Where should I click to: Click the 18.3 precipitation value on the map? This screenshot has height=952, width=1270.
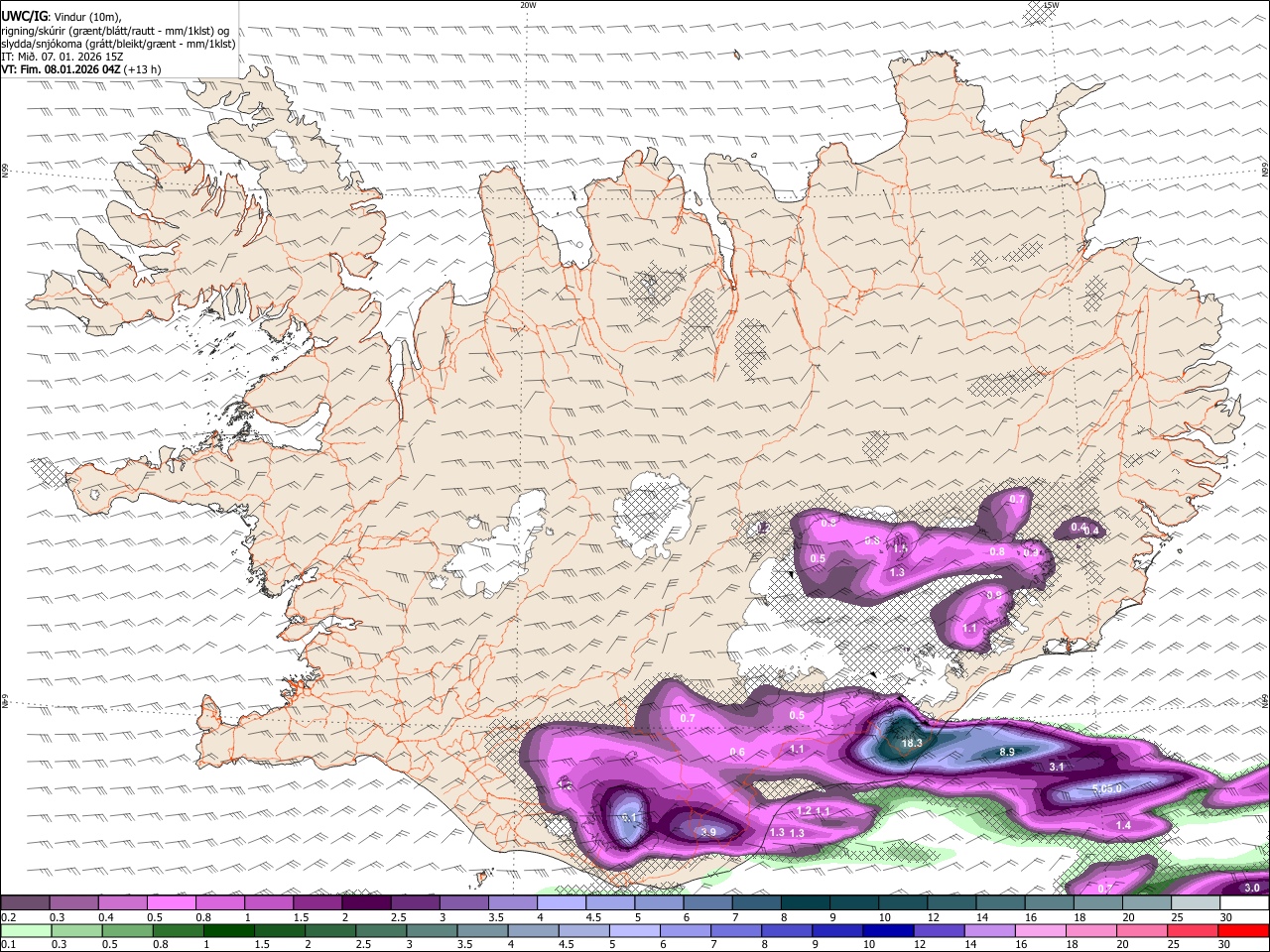point(911,743)
